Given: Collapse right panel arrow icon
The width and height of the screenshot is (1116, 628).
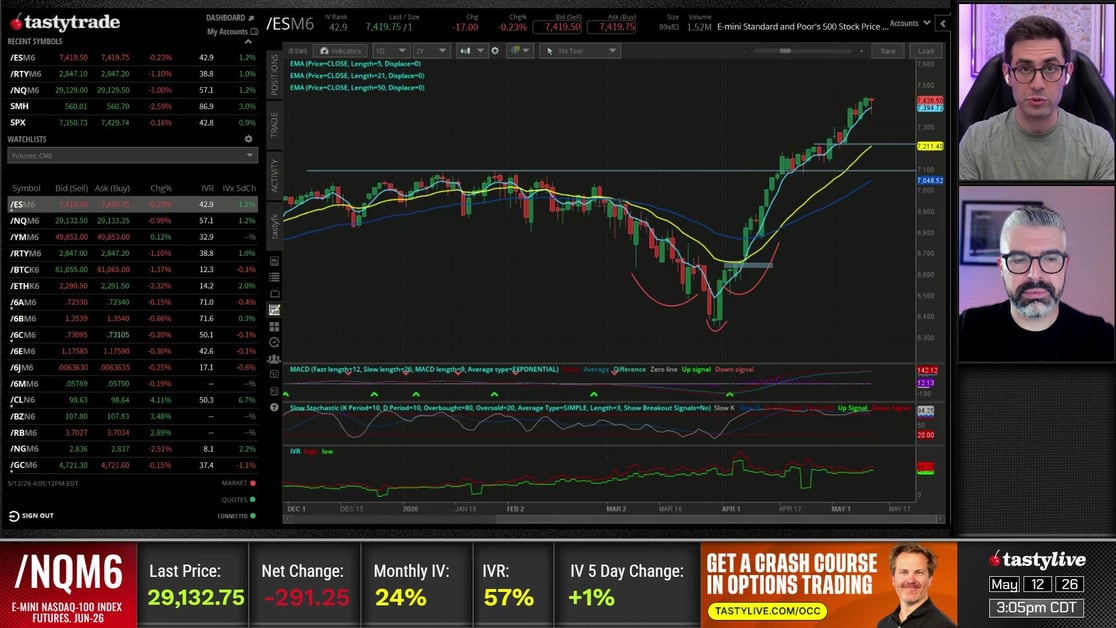Looking at the screenshot, I should [943, 24].
